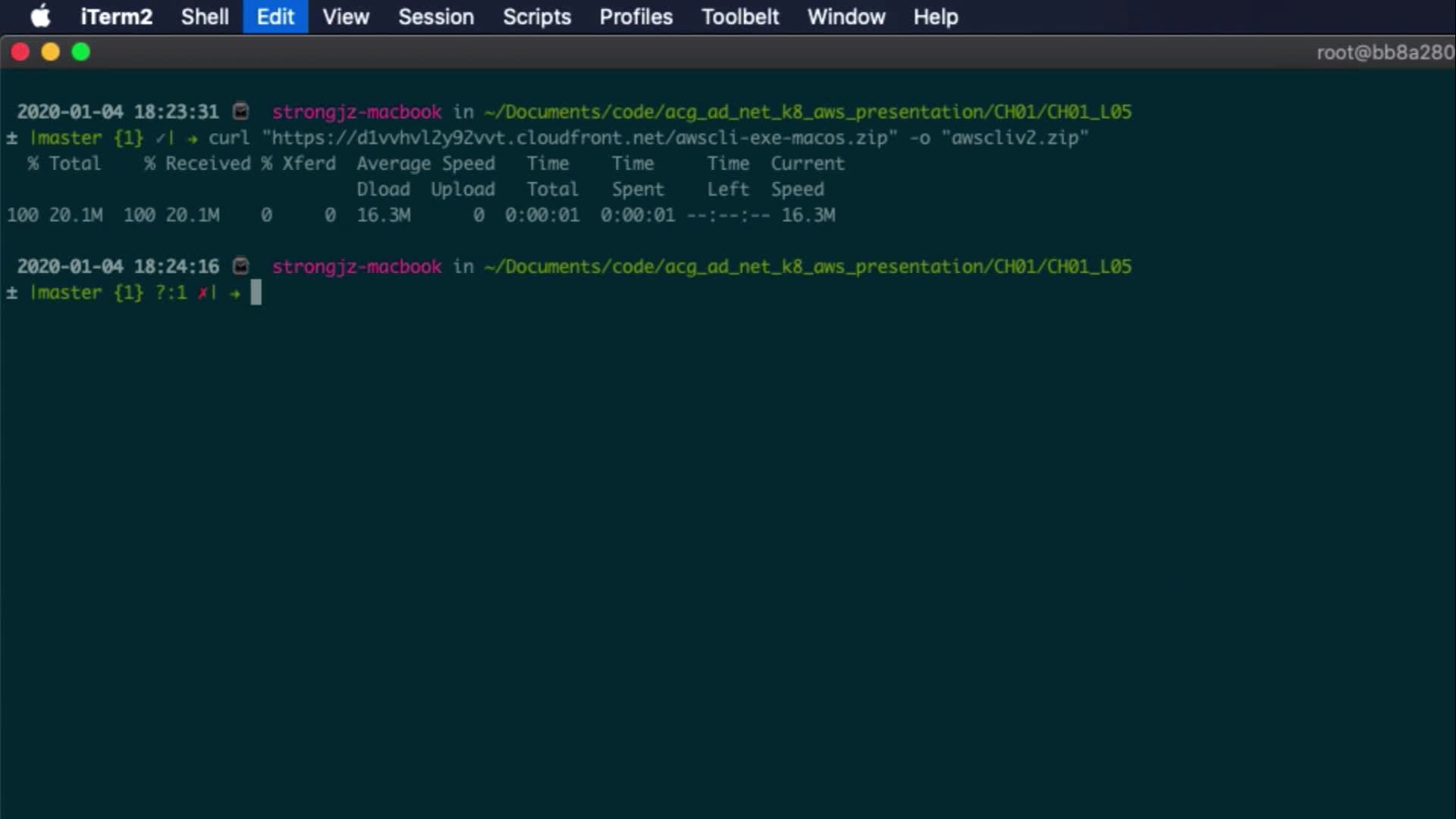
Task: Click the root@bb8a280 window title
Action: click(1385, 52)
